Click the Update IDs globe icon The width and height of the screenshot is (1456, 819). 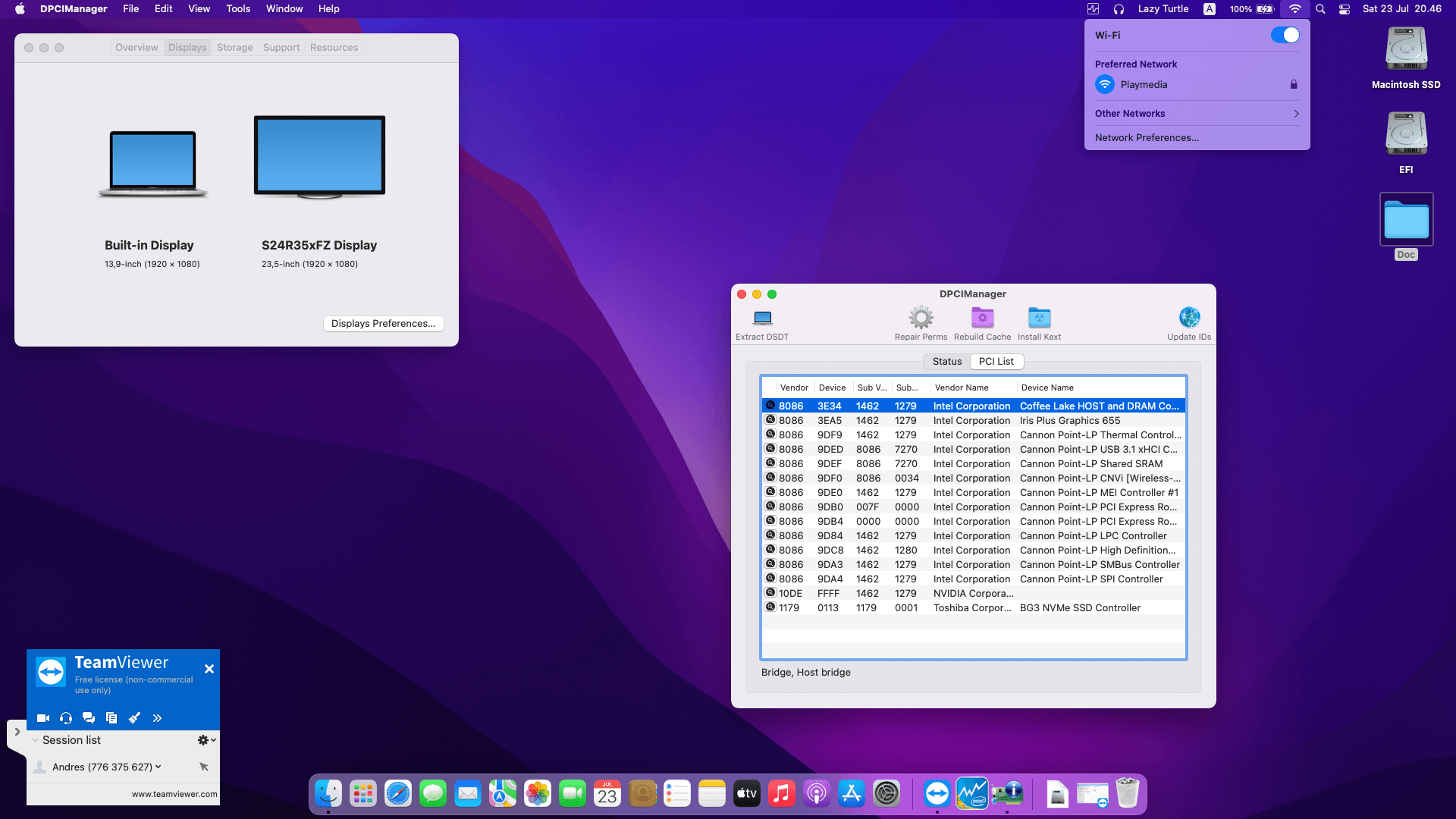coord(1189,318)
